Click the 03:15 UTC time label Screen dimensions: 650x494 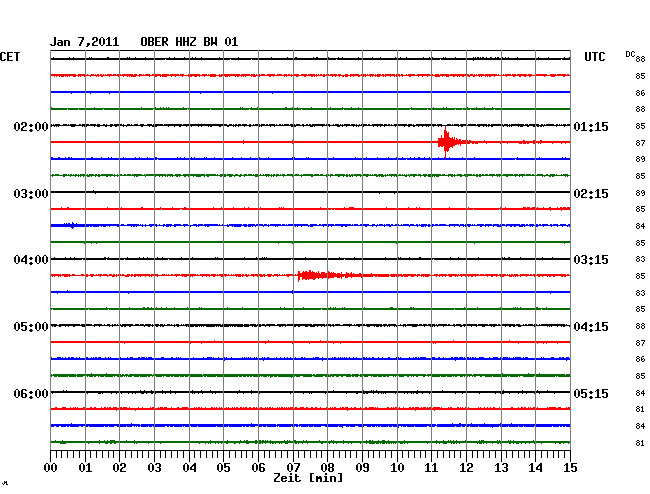point(591,260)
